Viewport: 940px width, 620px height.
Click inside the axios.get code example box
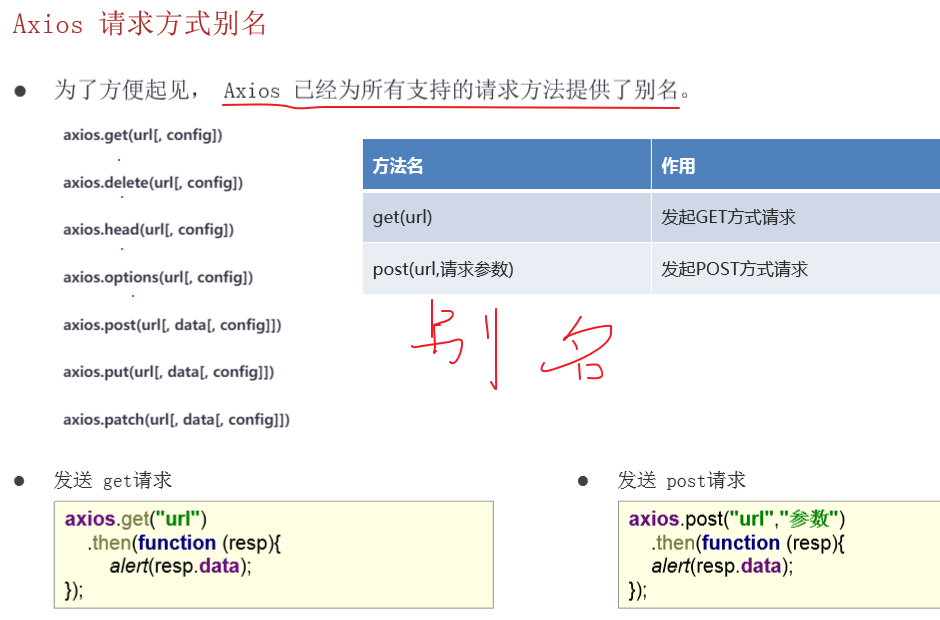[273, 554]
